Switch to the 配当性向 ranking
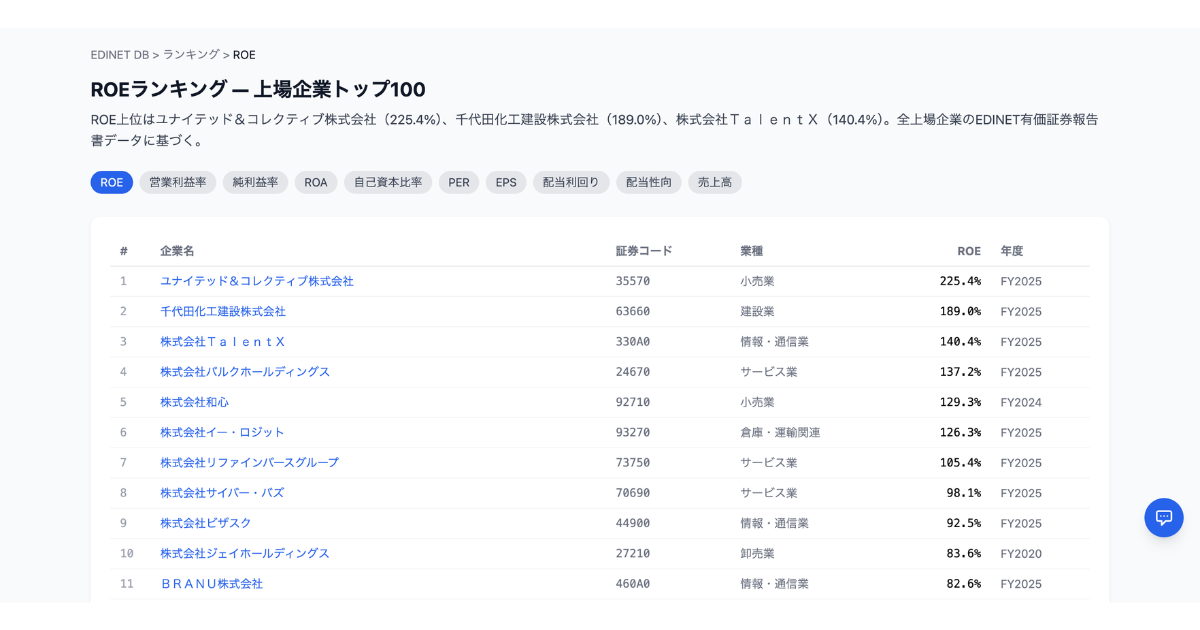The width and height of the screenshot is (1200, 630). (649, 182)
